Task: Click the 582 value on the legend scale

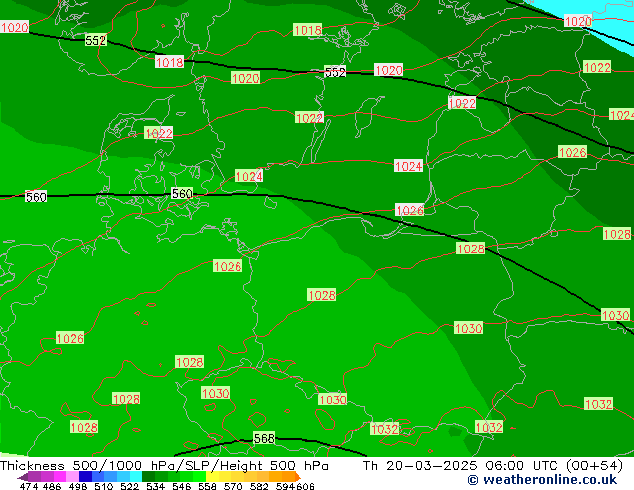Action: [259, 486]
